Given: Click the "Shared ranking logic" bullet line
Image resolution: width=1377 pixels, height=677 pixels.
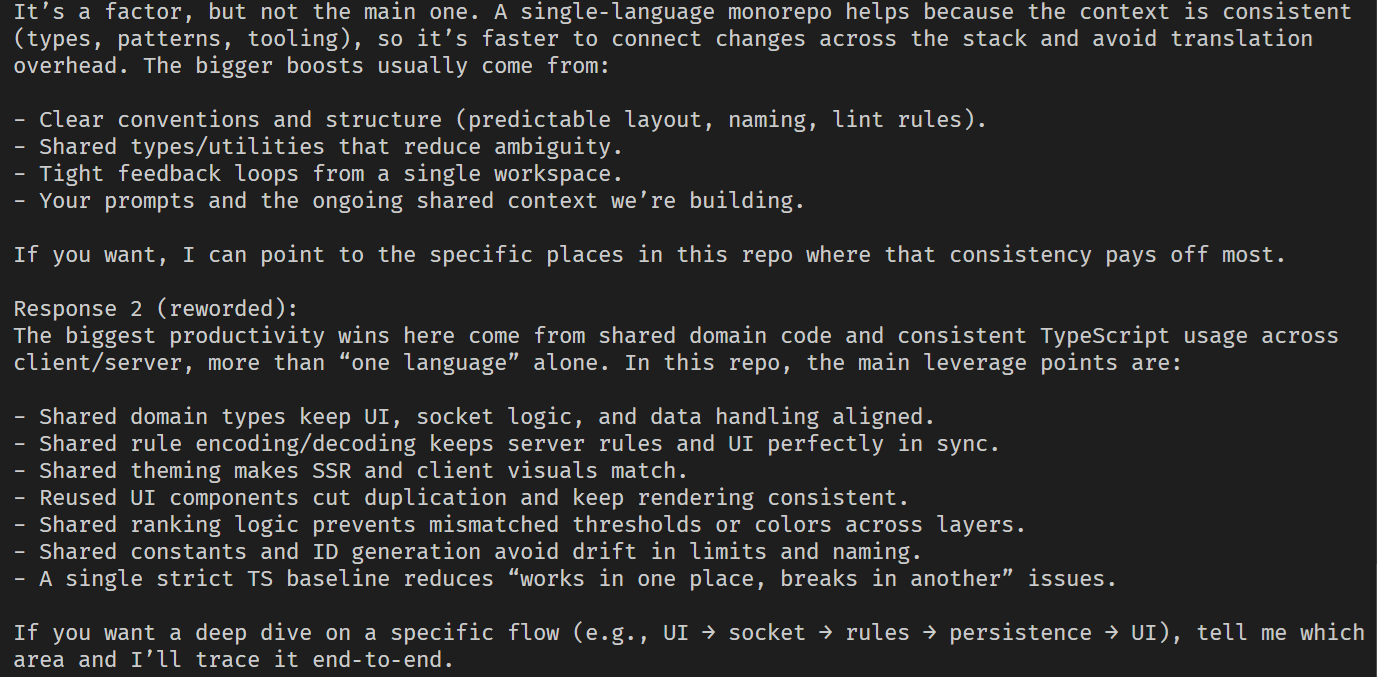Looking at the screenshot, I should [532, 525].
